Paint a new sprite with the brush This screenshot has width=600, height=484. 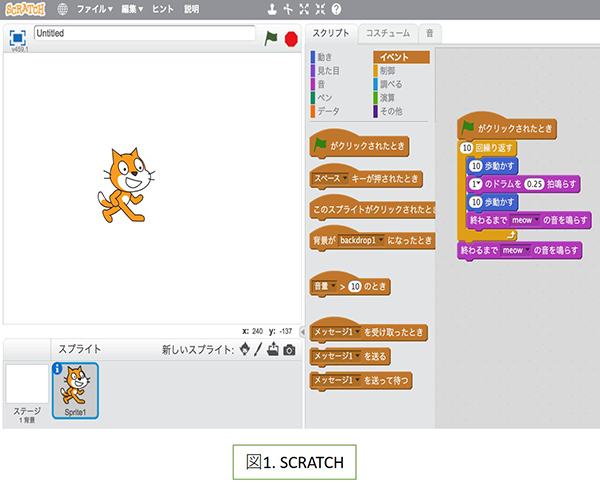click(x=259, y=349)
